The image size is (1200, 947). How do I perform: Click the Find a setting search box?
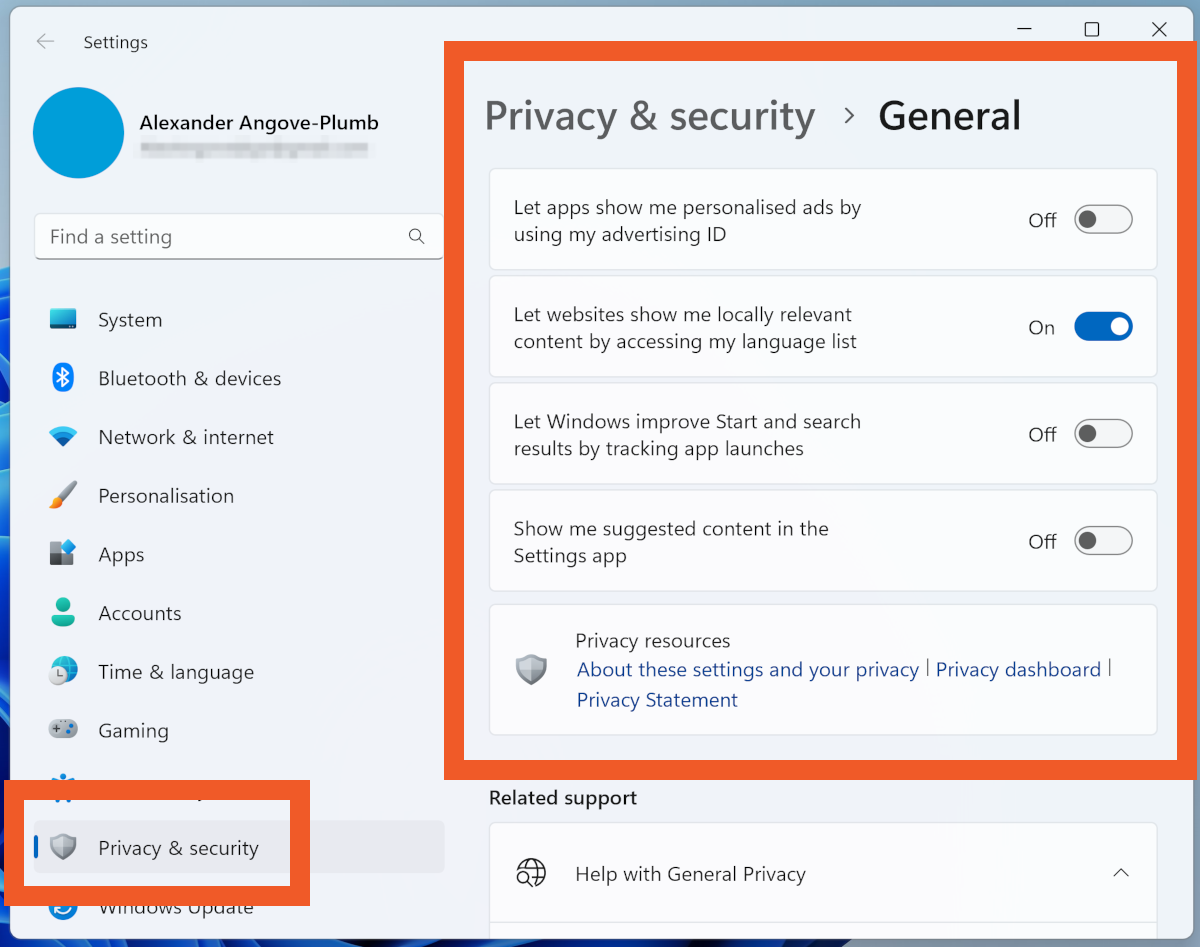[220, 237]
